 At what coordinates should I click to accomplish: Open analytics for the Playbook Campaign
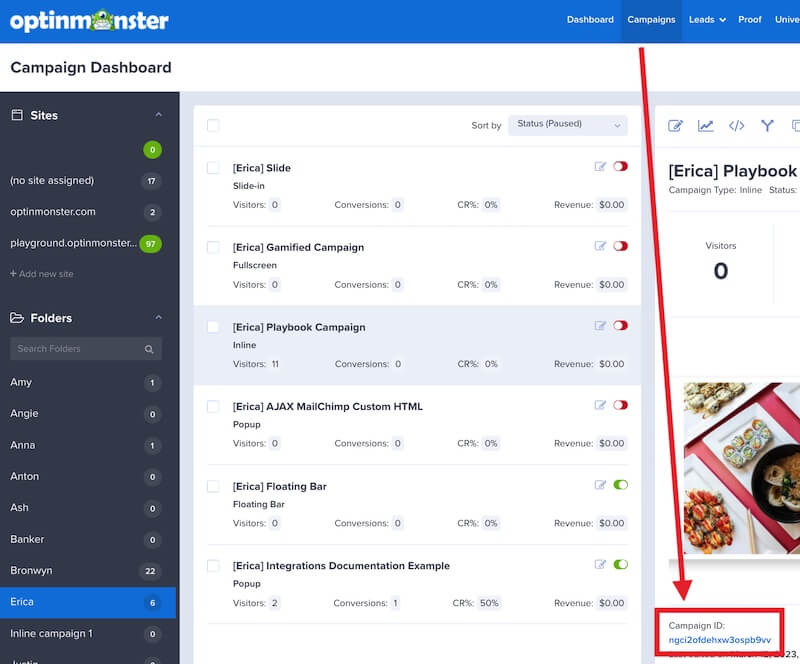706,126
